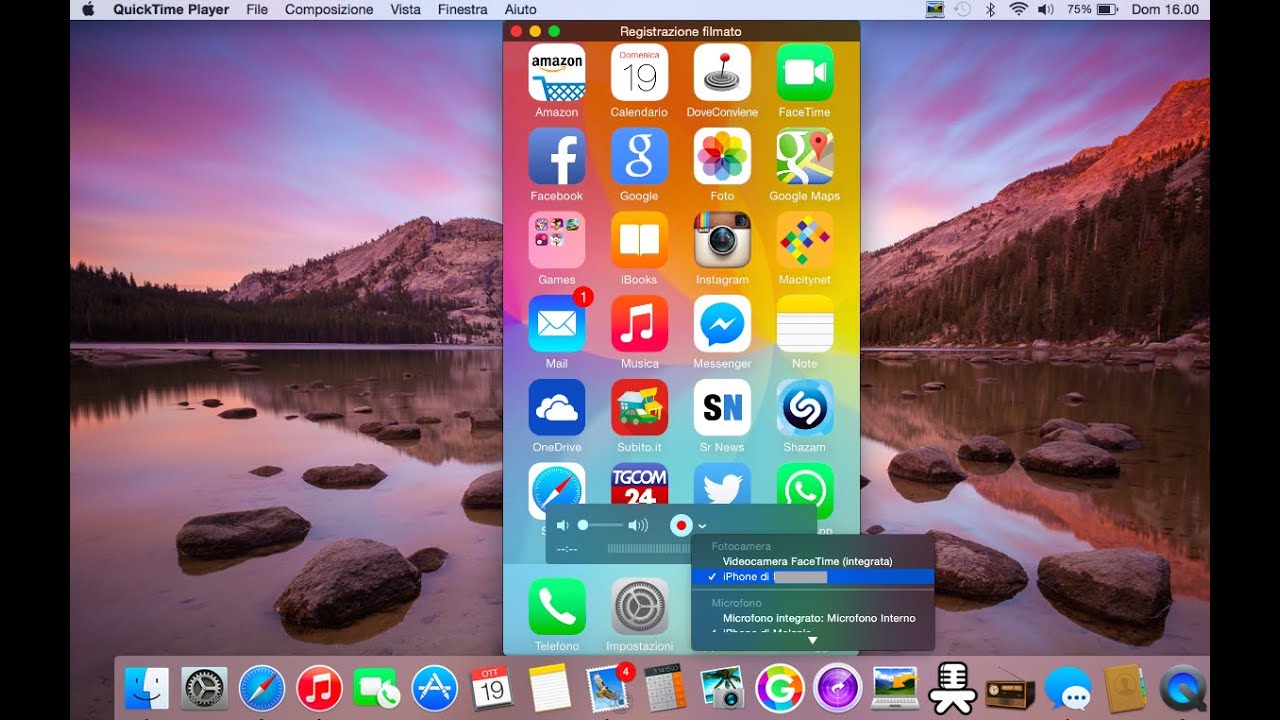
Task: Launch the Musica app
Action: pos(639,324)
